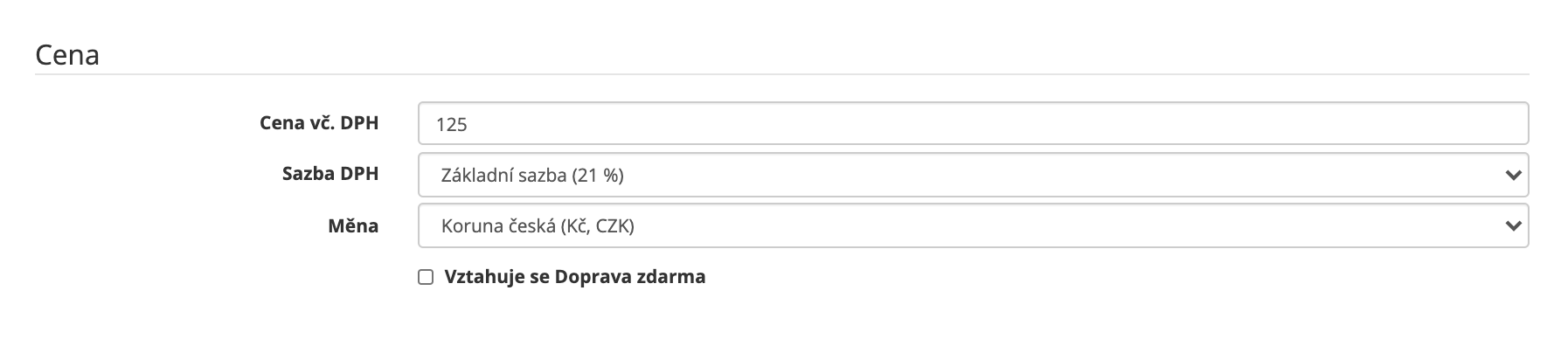Click 'DPH' in the Sazba DPH label

click(x=359, y=174)
